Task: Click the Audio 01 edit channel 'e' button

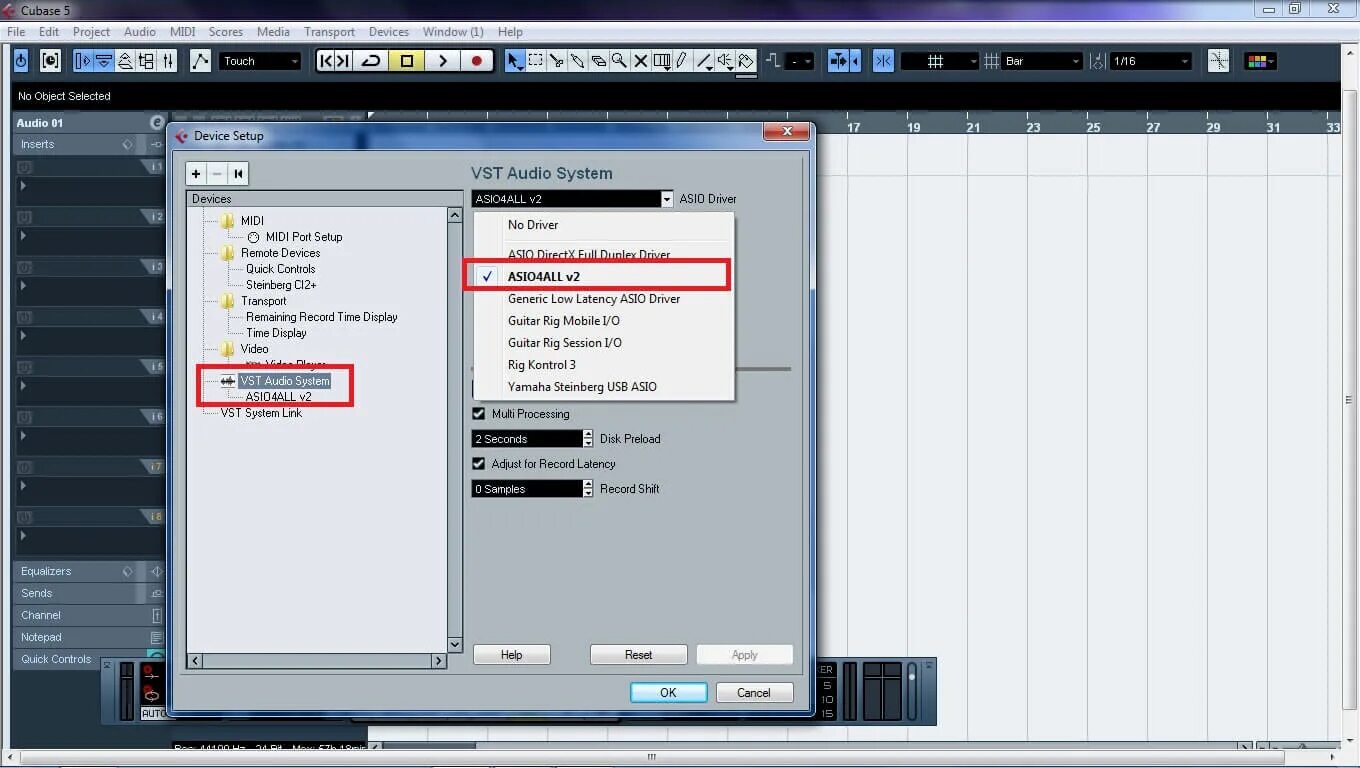Action: tap(156, 123)
